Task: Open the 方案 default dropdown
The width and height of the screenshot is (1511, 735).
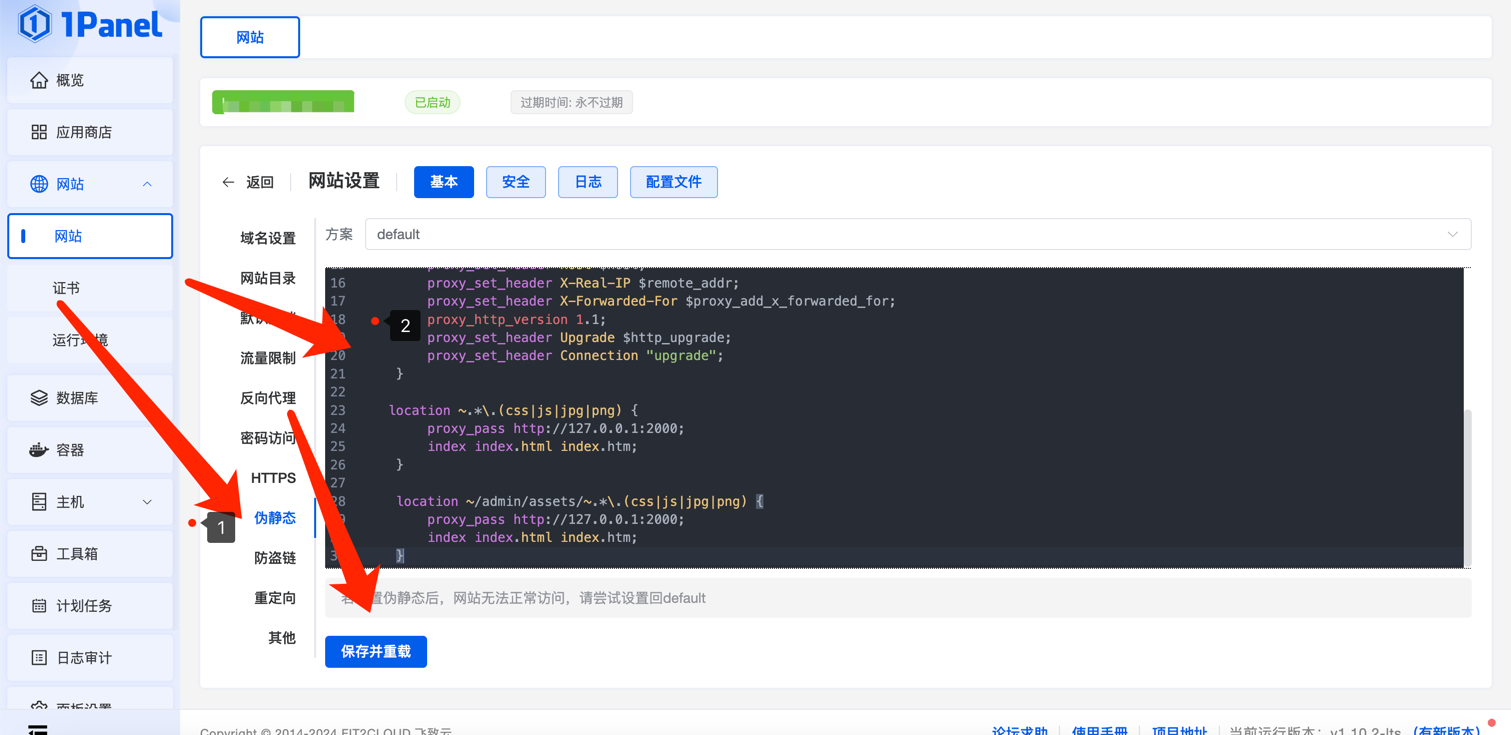Action: point(917,234)
